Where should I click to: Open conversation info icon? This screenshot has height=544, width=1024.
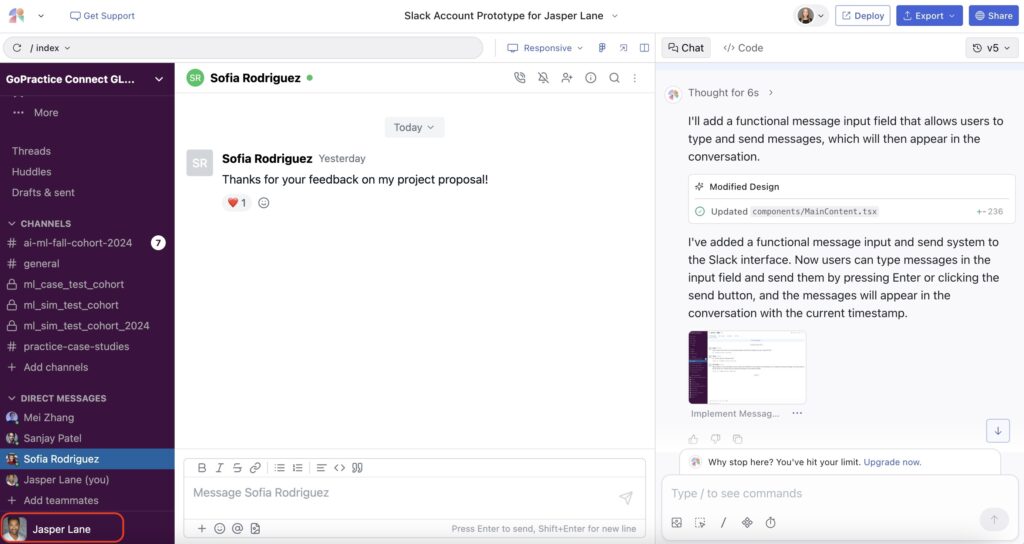(x=590, y=78)
